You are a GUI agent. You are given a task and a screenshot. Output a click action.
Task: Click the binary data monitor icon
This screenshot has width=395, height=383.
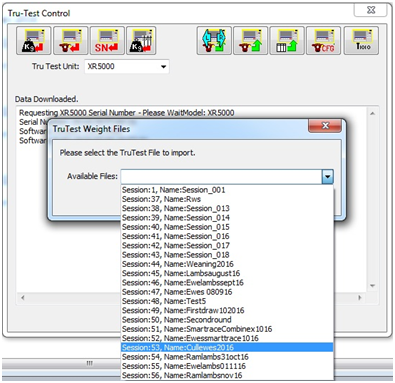(361, 41)
